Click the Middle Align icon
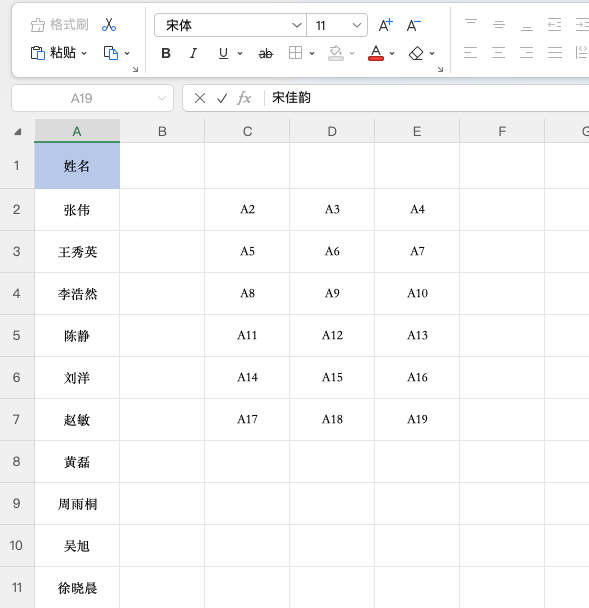The image size is (589, 608). [x=499, y=25]
